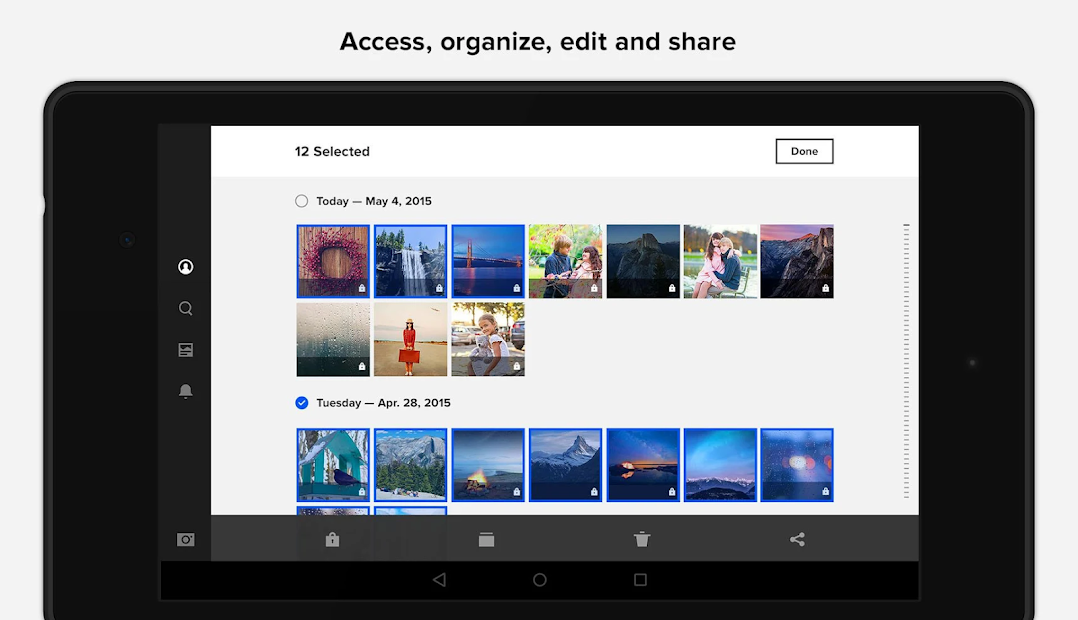Deselect the waterfall photo thumbnail
Screen dimensions: 1078x620
point(410,261)
